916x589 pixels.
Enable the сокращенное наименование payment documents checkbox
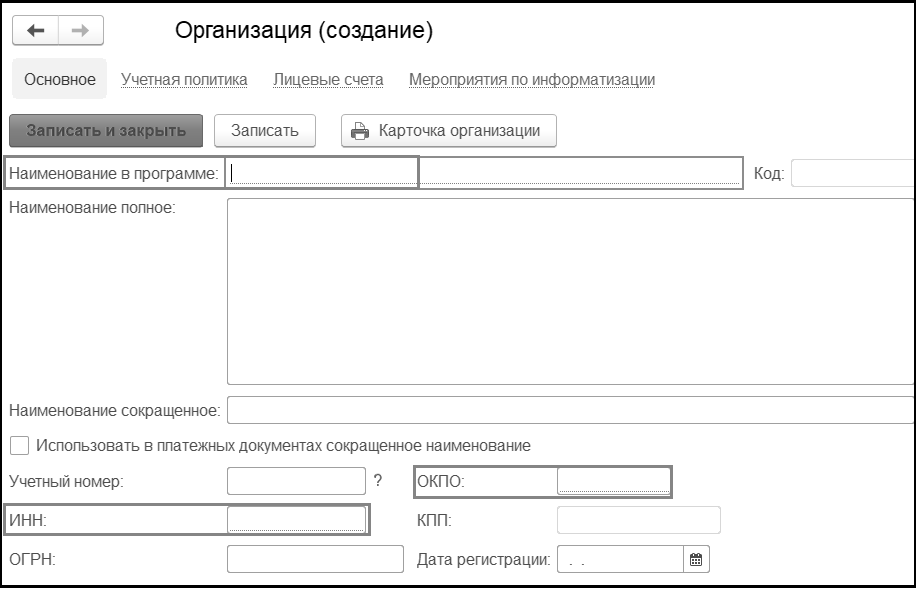19,445
